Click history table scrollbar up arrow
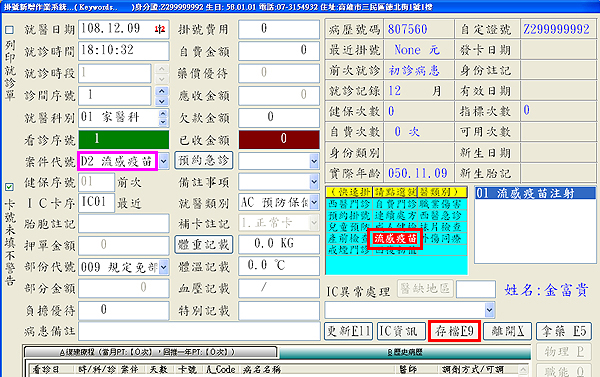Viewport: 600px width, 377px height. tap(523, 370)
